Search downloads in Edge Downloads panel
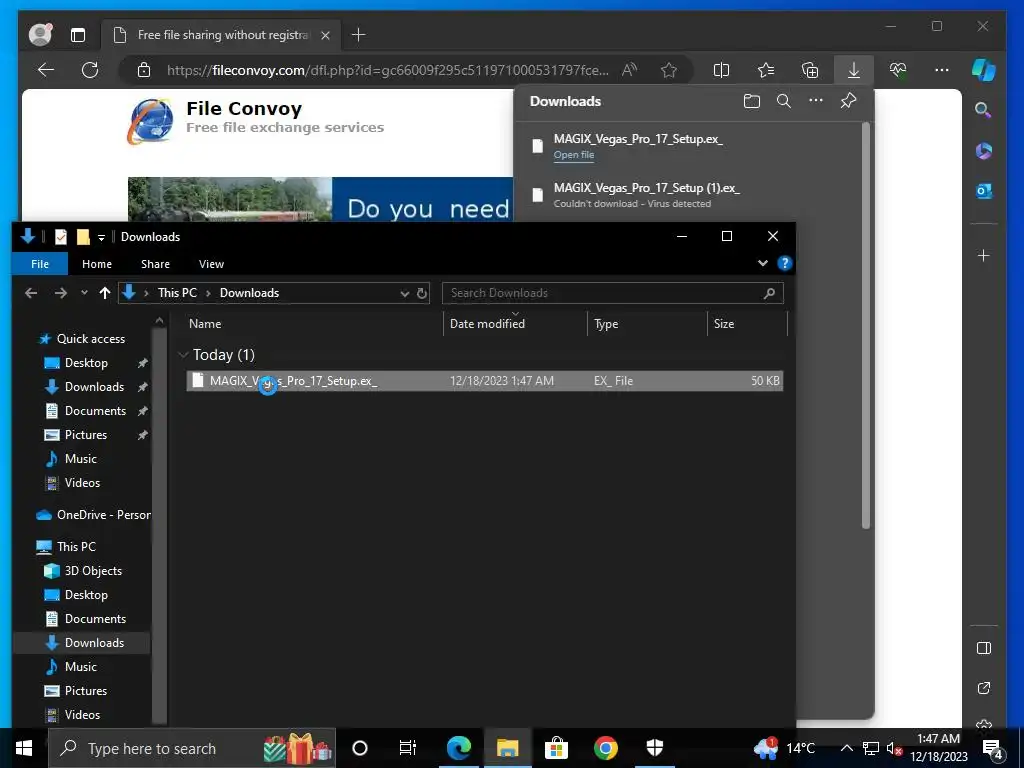 [x=784, y=101]
